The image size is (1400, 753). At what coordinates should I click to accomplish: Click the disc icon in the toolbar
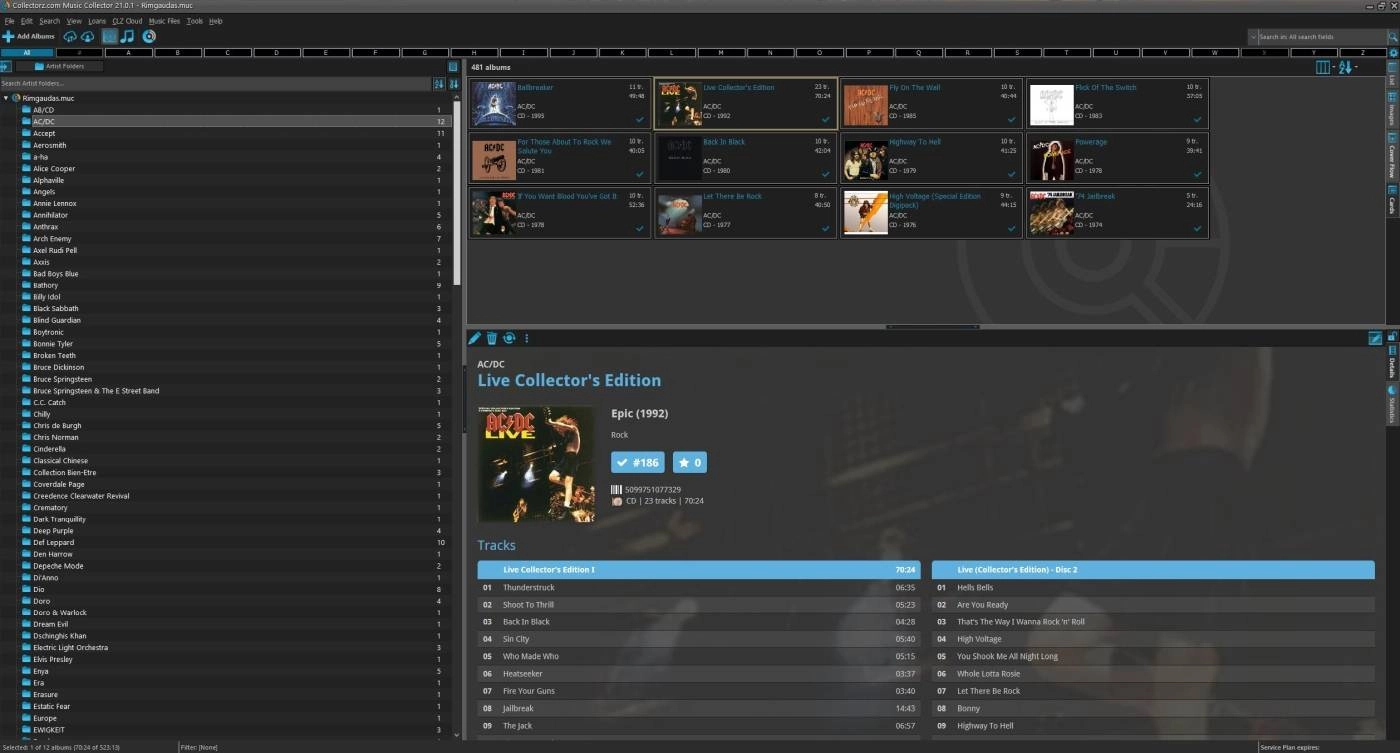(x=149, y=36)
